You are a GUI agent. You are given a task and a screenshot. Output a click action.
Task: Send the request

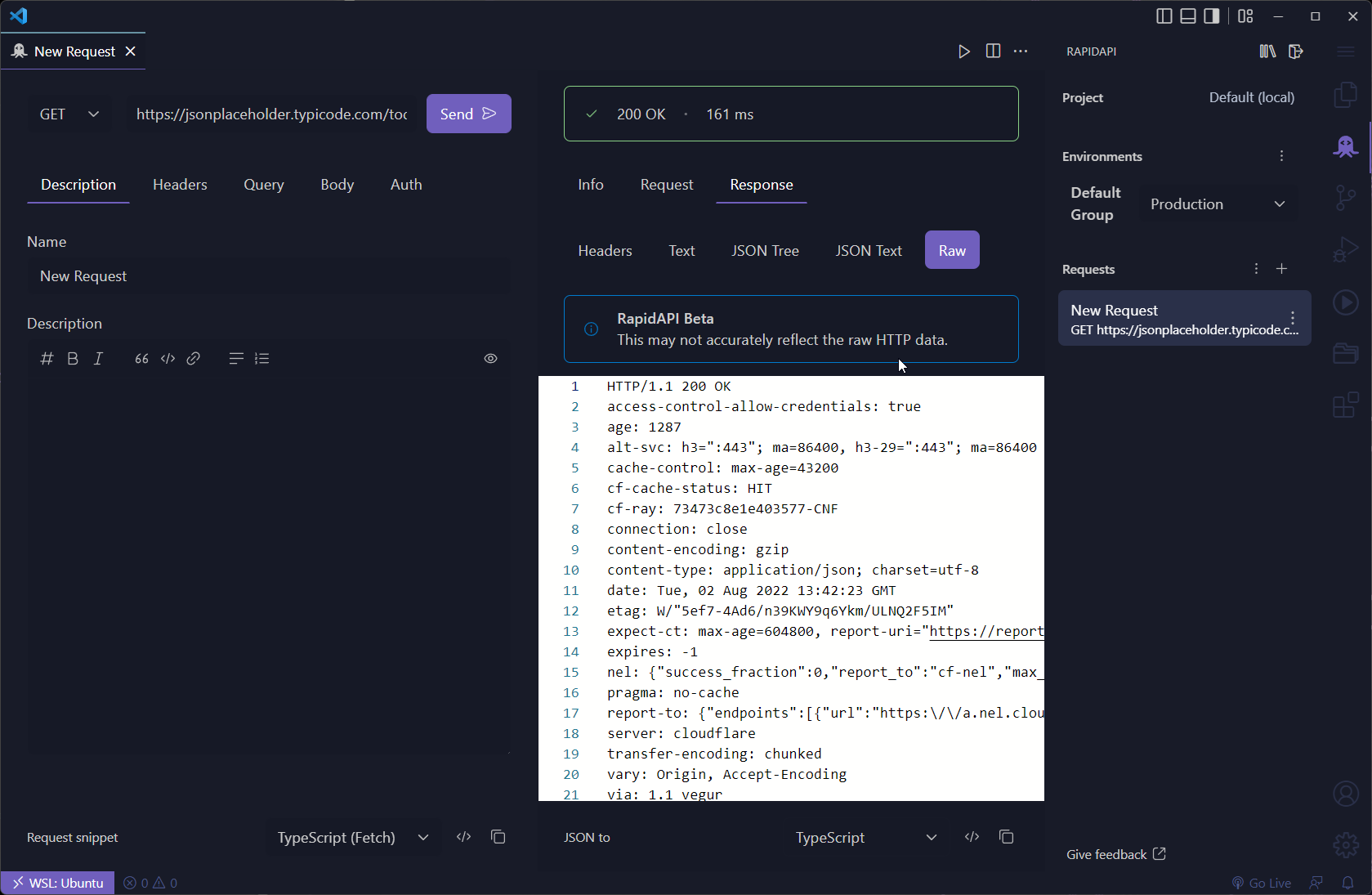click(x=469, y=114)
